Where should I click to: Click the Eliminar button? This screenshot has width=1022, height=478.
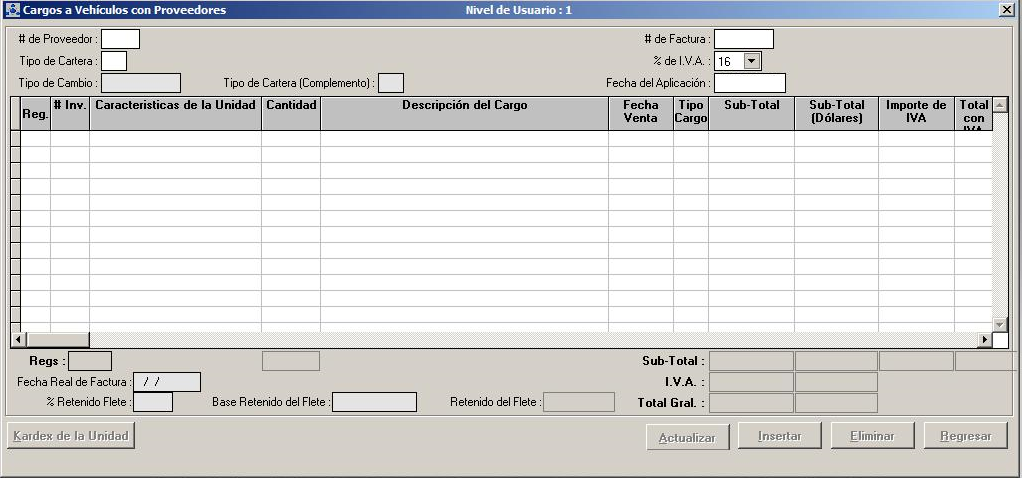(x=871, y=436)
